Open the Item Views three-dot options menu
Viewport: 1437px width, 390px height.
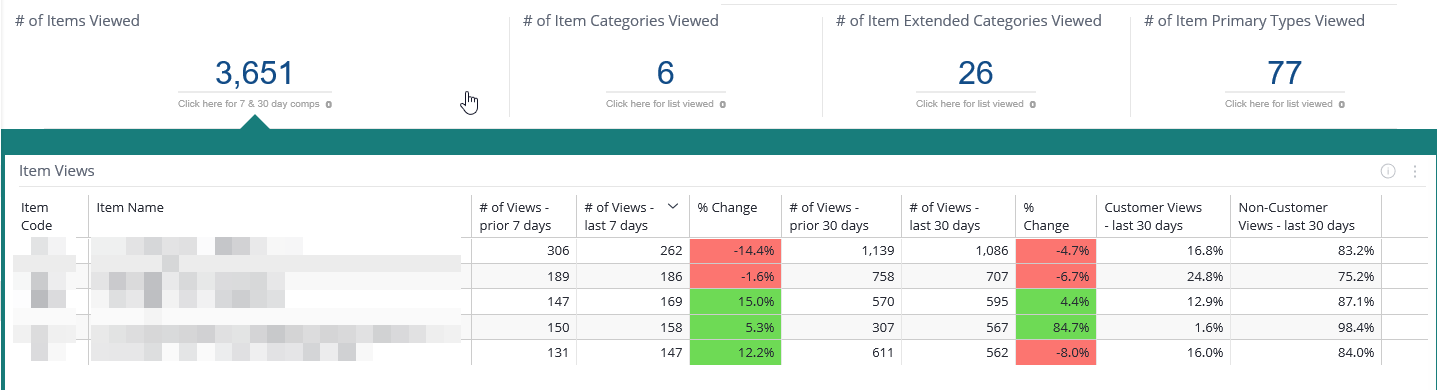[1414, 172]
